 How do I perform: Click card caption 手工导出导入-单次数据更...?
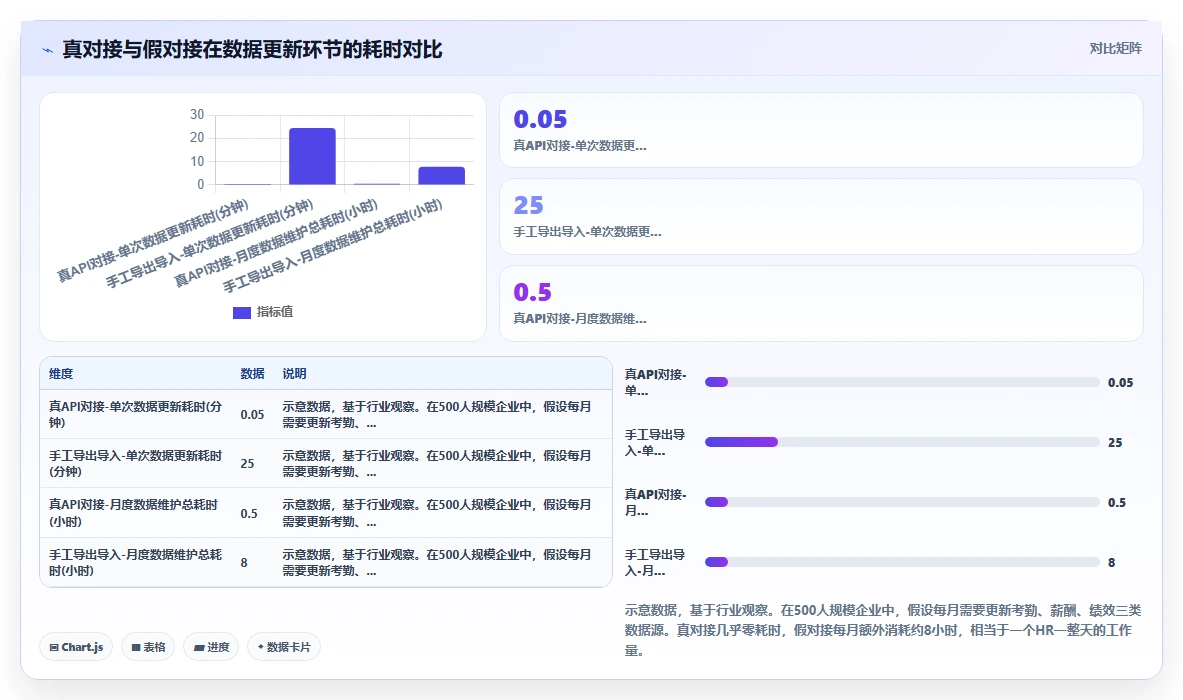point(587,232)
